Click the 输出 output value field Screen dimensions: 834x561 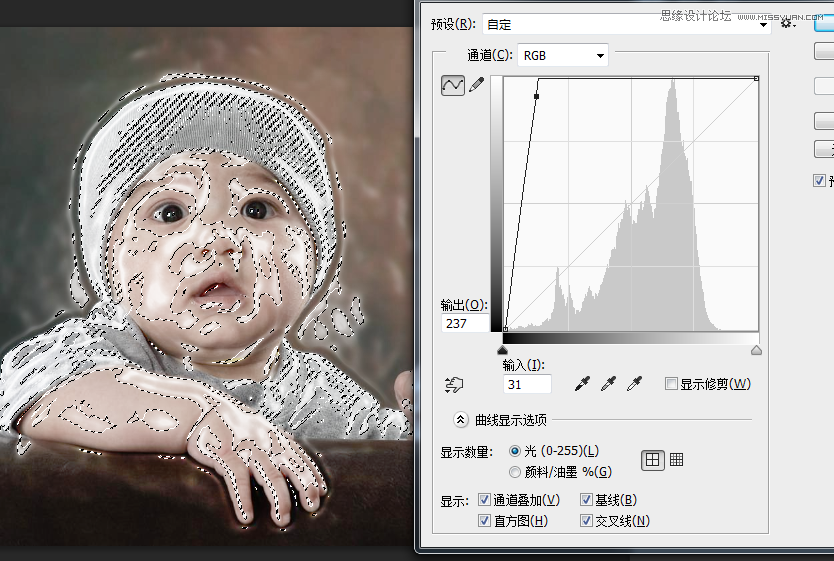(x=465, y=323)
